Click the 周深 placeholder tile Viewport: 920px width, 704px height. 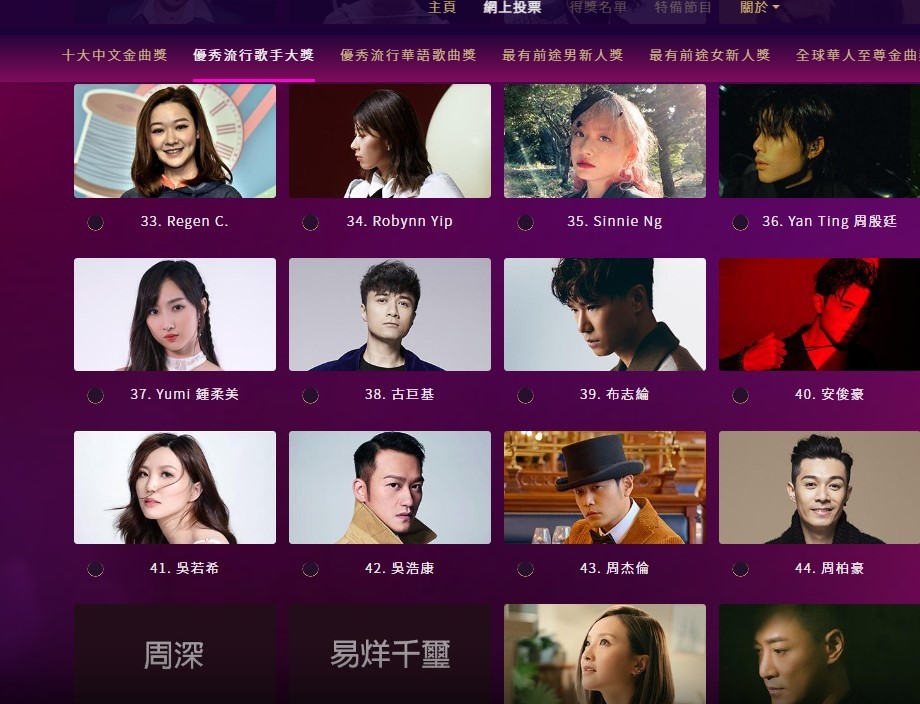(x=175, y=654)
